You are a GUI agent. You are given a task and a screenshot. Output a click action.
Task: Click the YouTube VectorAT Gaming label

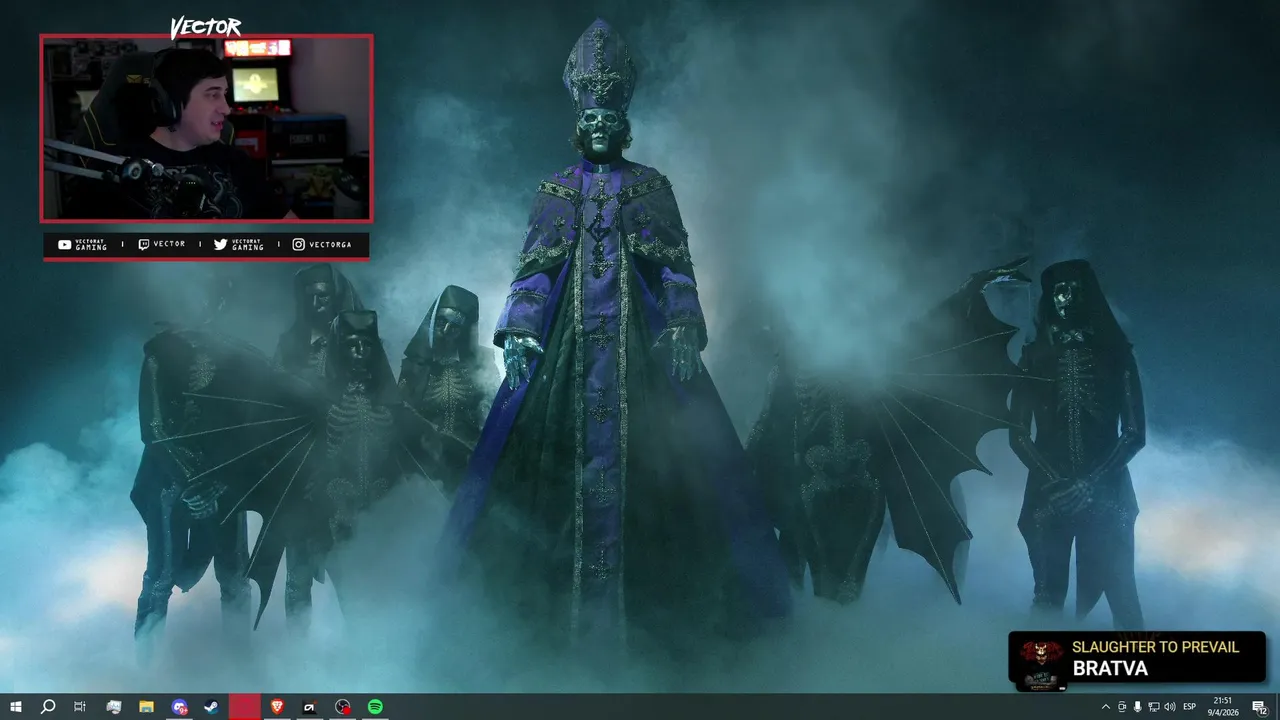(x=82, y=245)
